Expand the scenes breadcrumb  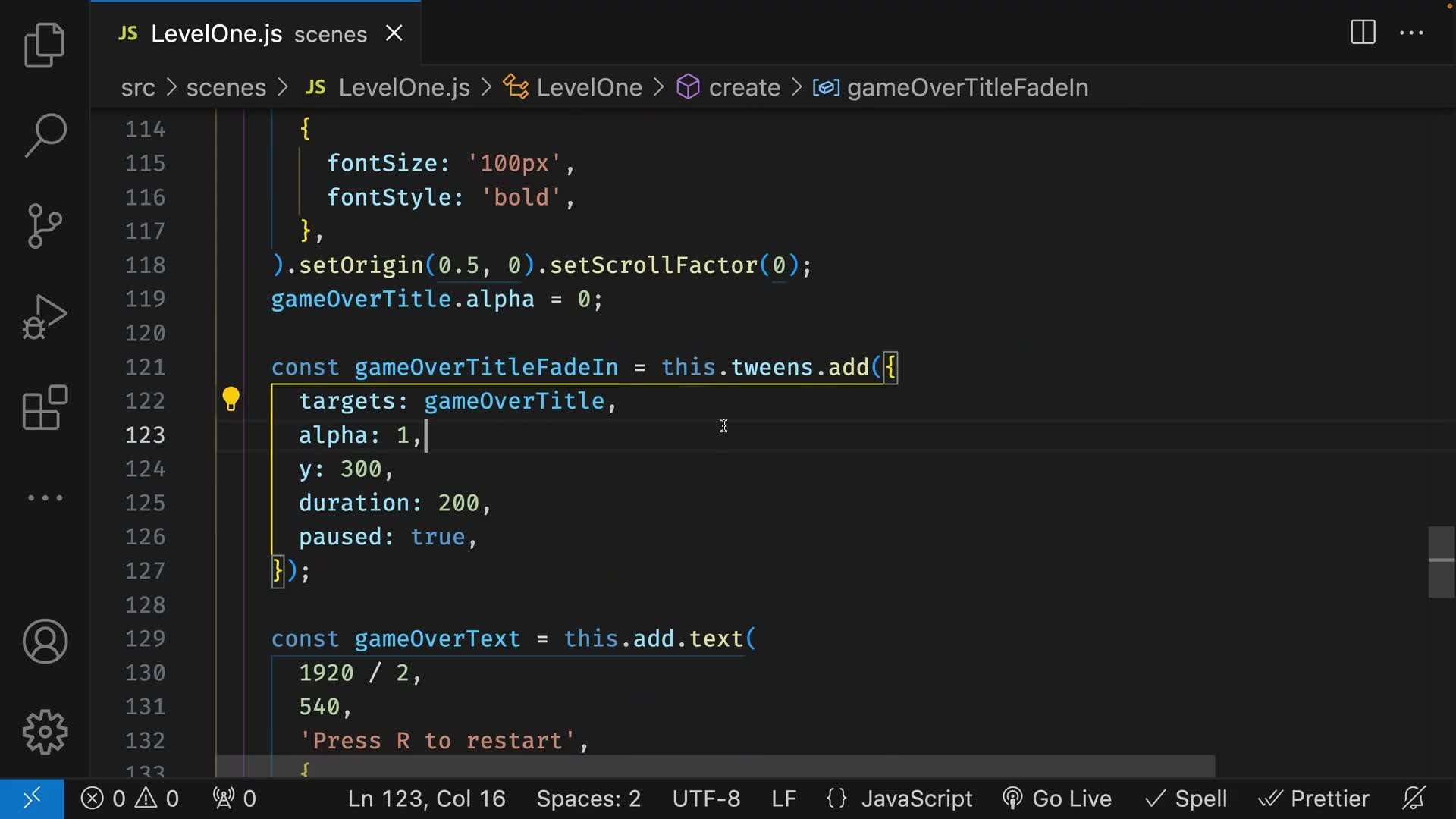226,87
